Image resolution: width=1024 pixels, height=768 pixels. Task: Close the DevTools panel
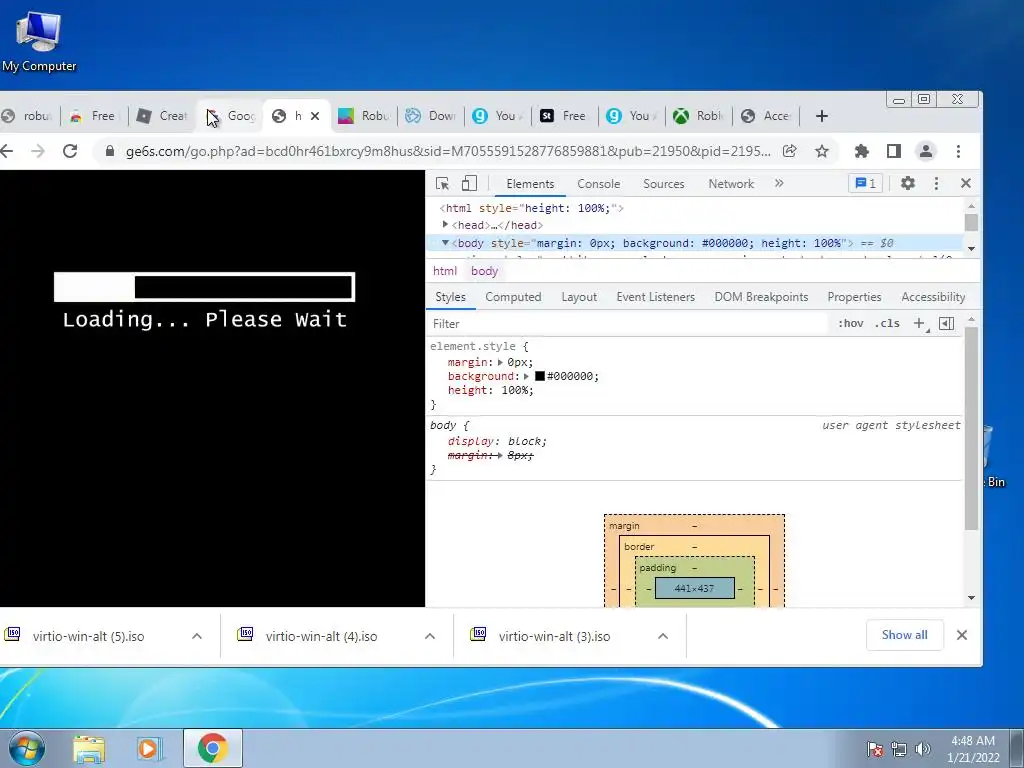coord(966,184)
